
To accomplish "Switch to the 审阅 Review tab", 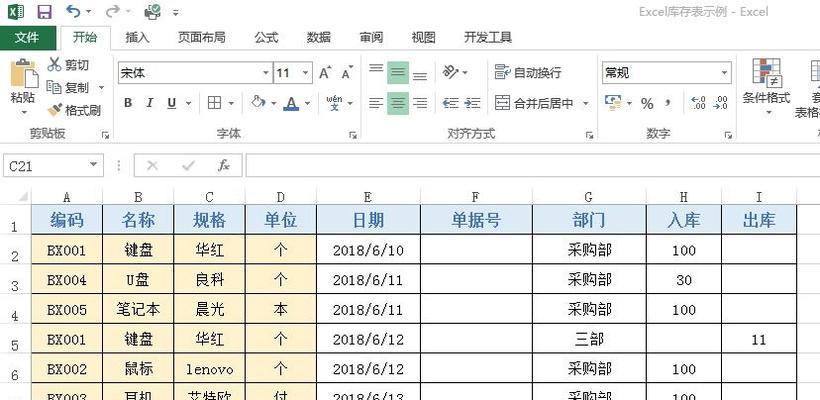I will pos(371,38).
